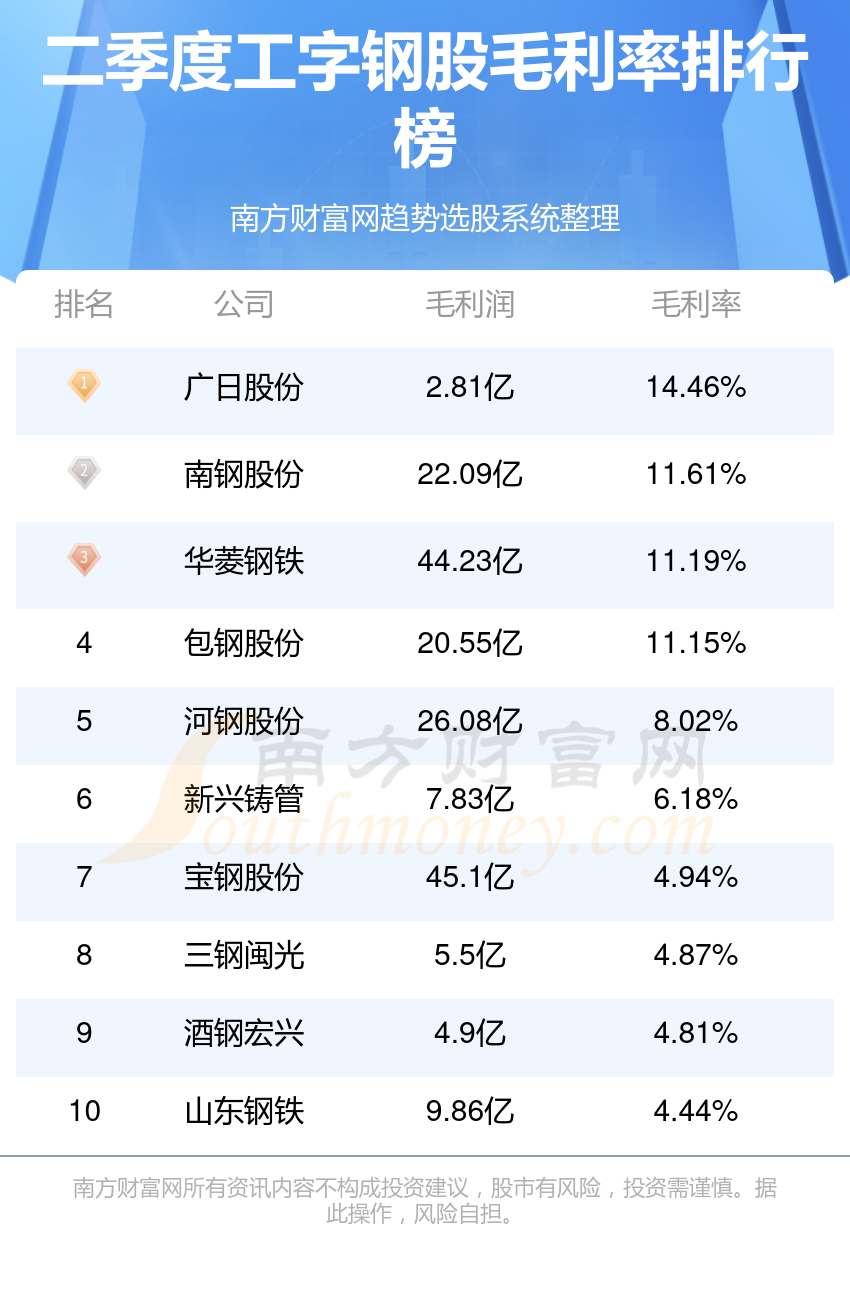Viewport: 850px width, 1300px height.
Task: Select the 毛利润 column header
Action: pos(470,304)
